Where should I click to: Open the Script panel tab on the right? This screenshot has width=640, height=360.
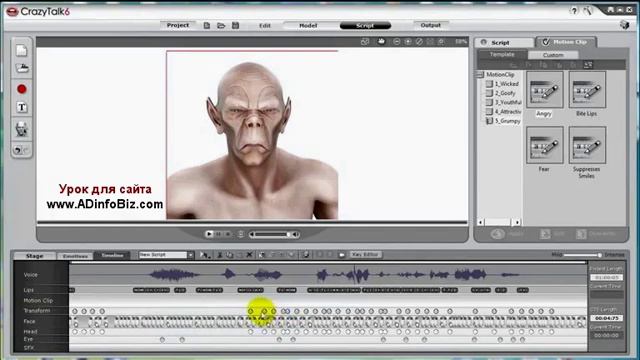[504, 42]
